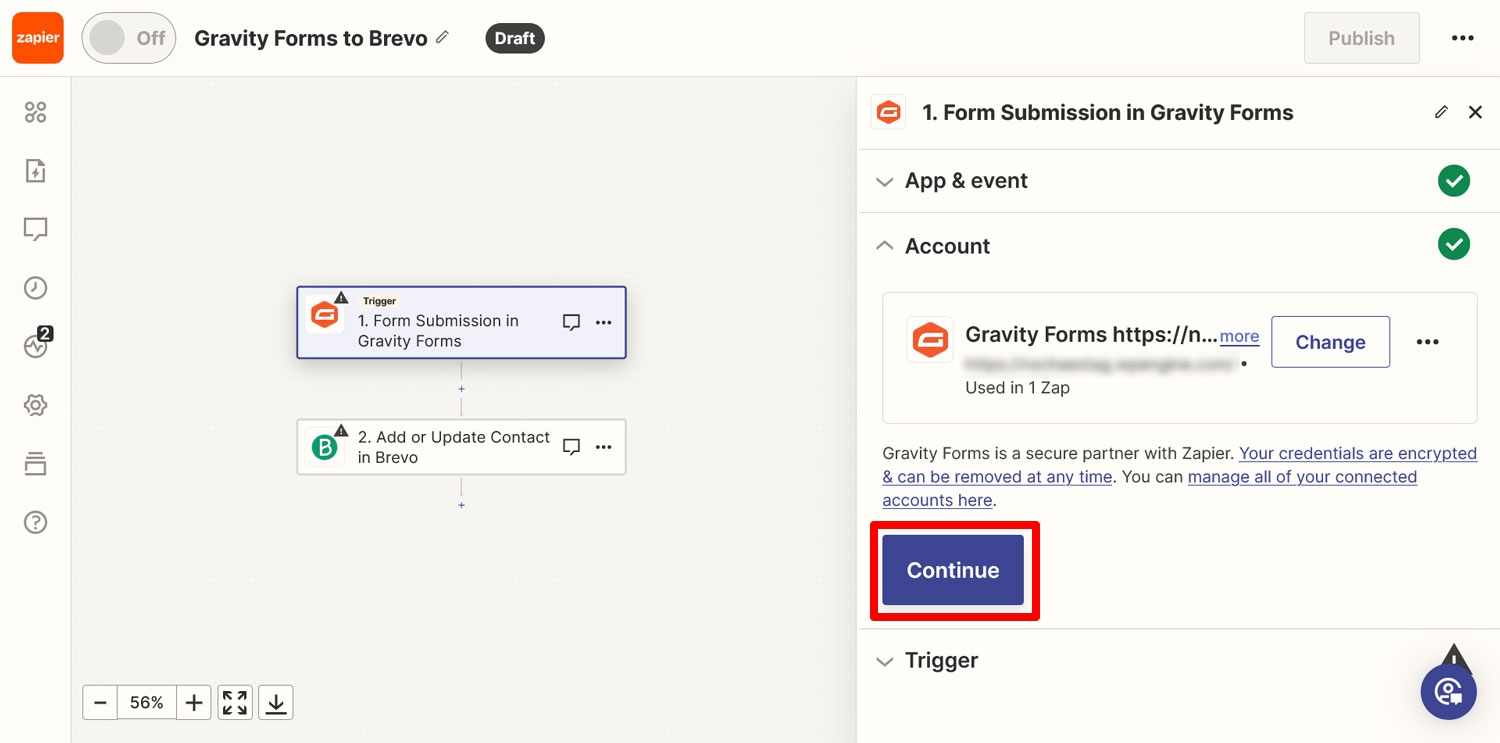Click the Brevo icon on step 2
This screenshot has width=1500, height=743.
click(324, 446)
